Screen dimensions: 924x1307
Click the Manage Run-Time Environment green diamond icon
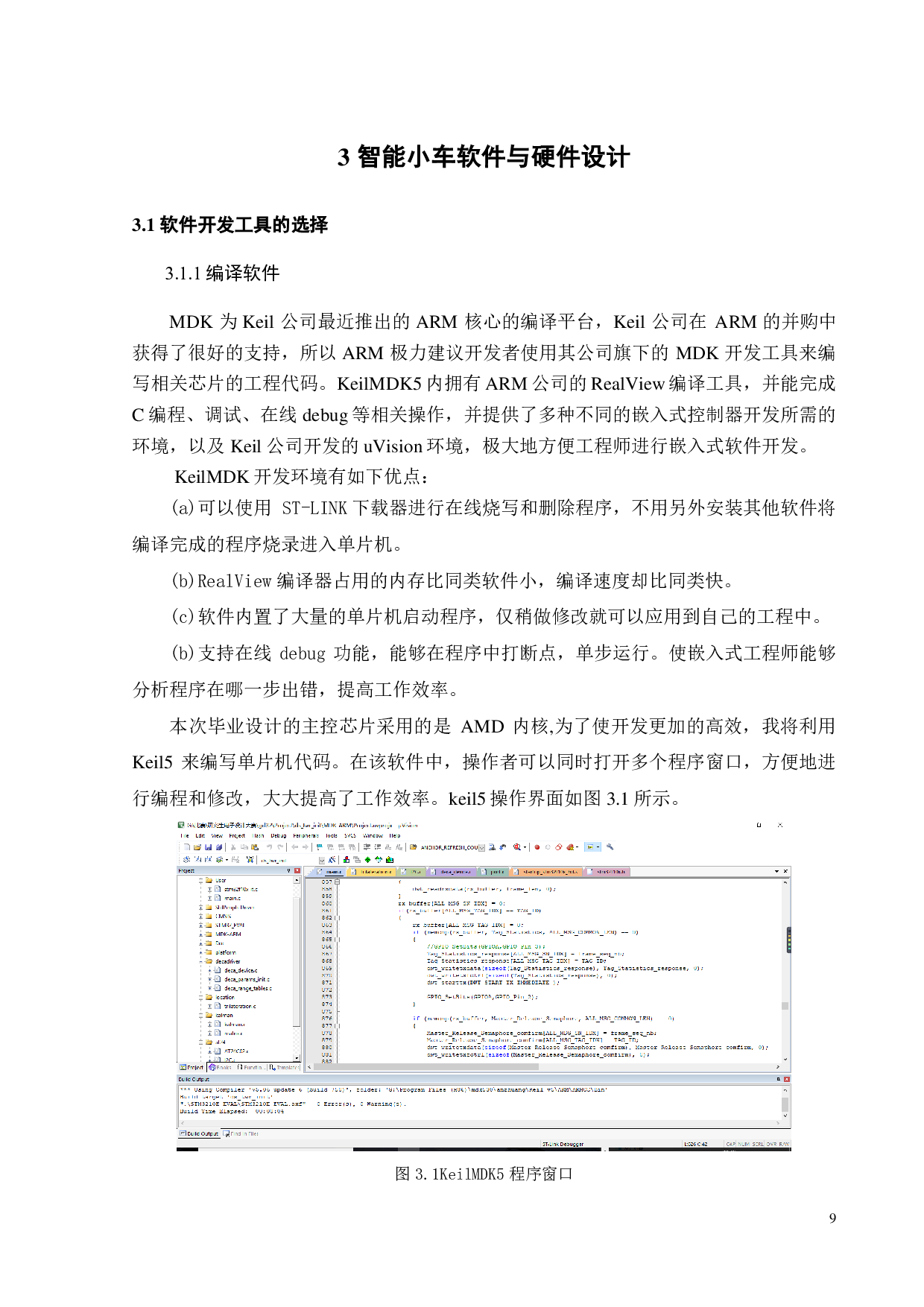(367, 860)
